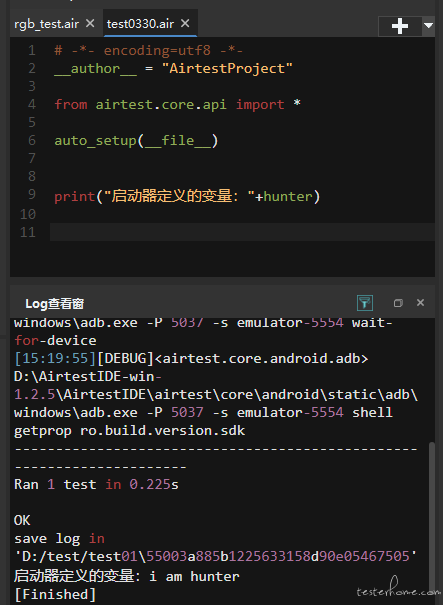Close the rgb_test.air script tab
The width and height of the screenshot is (443, 605).
click(90, 24)
